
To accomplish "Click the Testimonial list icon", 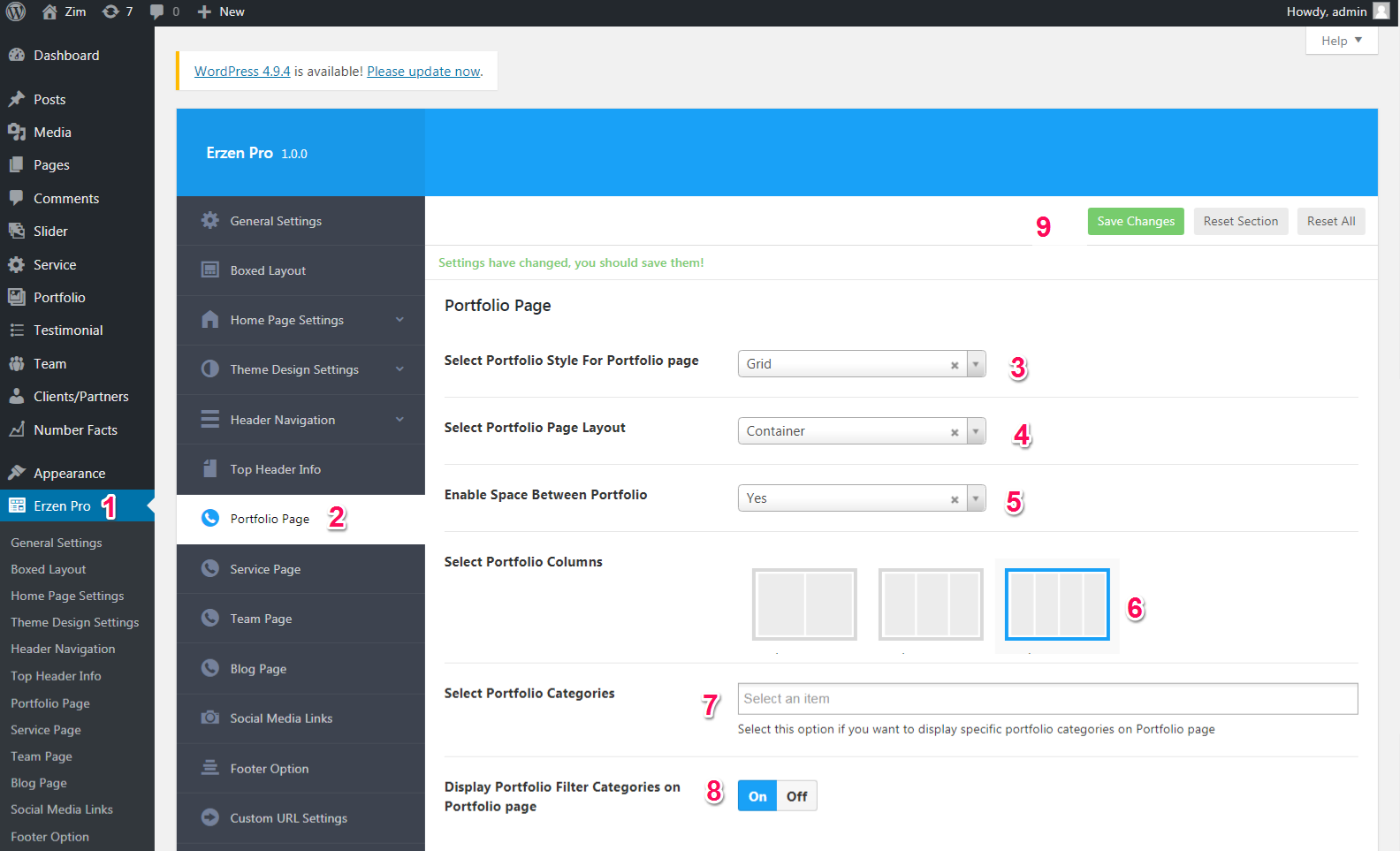I will (x=16, y=330).
